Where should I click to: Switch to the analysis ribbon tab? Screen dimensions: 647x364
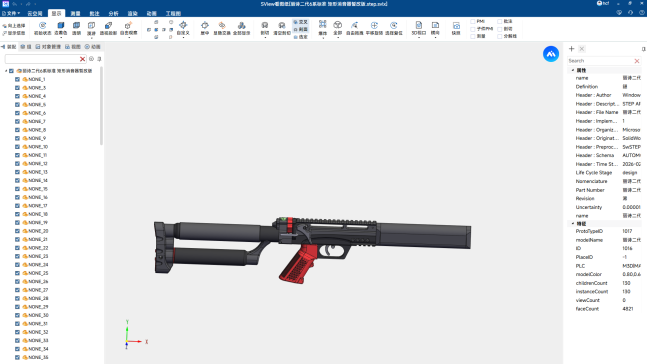point(113,13)
